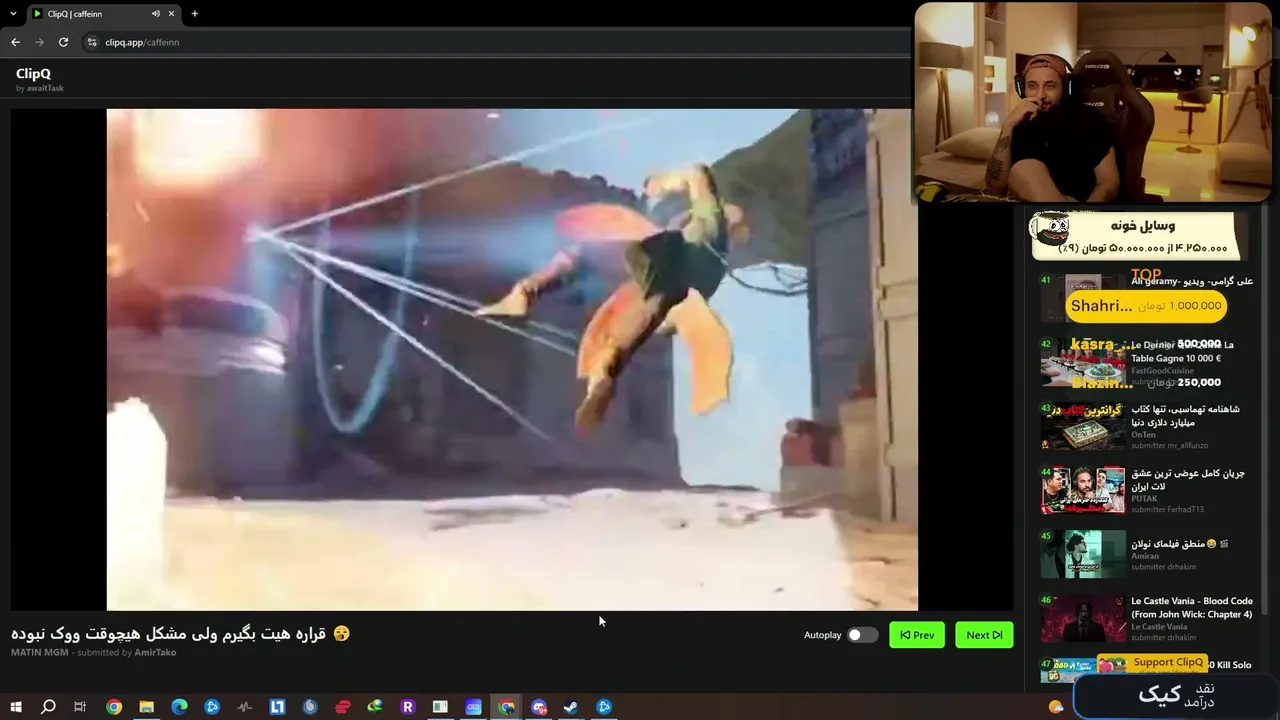The image size is (1280, 720).
Task: Reload the ClipQ page
Action: click(63, 42)
